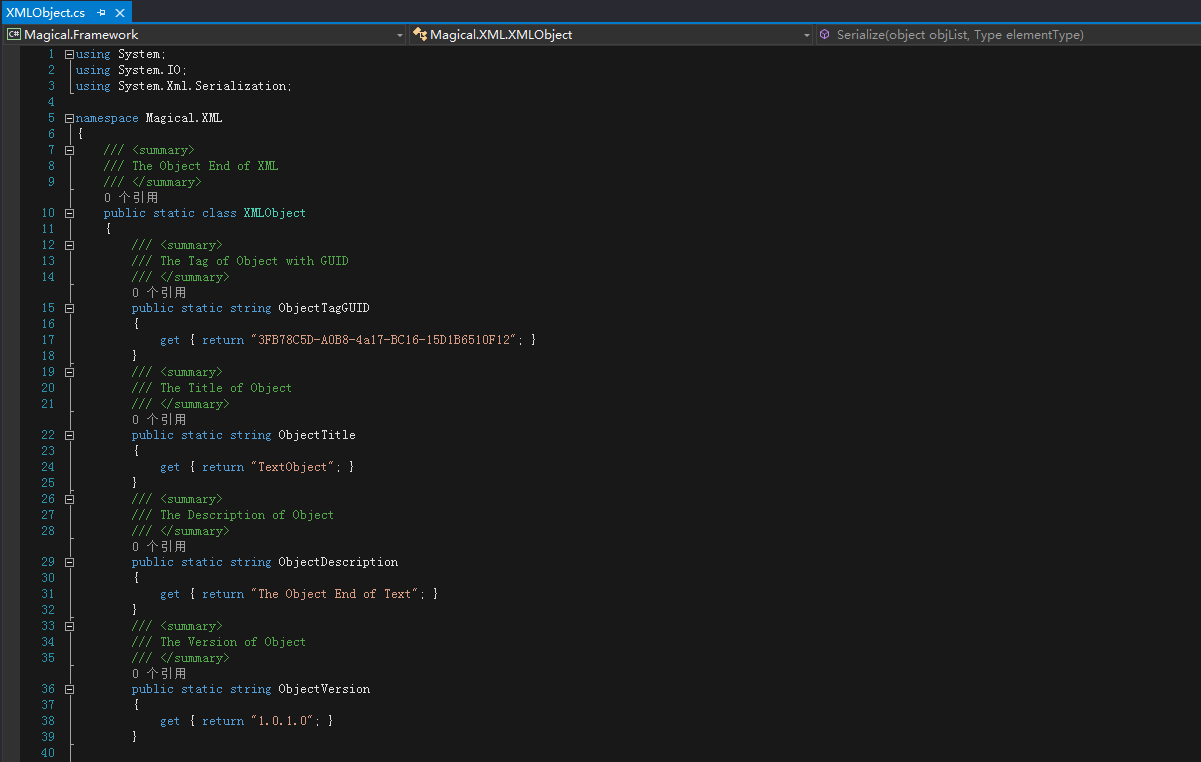The image size is (1201, 762).
Task: Collapse the summary comment at line 12
Action: (x=69, y=245)
